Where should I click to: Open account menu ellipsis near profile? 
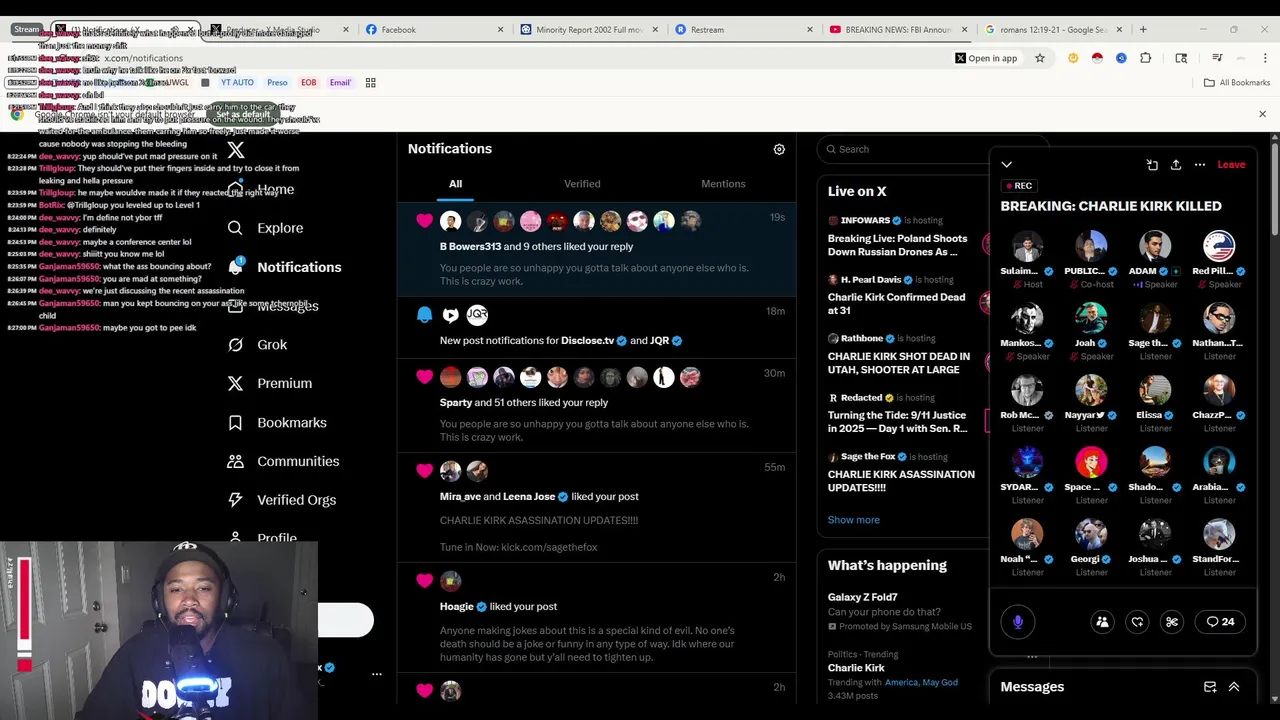(376, 674)
